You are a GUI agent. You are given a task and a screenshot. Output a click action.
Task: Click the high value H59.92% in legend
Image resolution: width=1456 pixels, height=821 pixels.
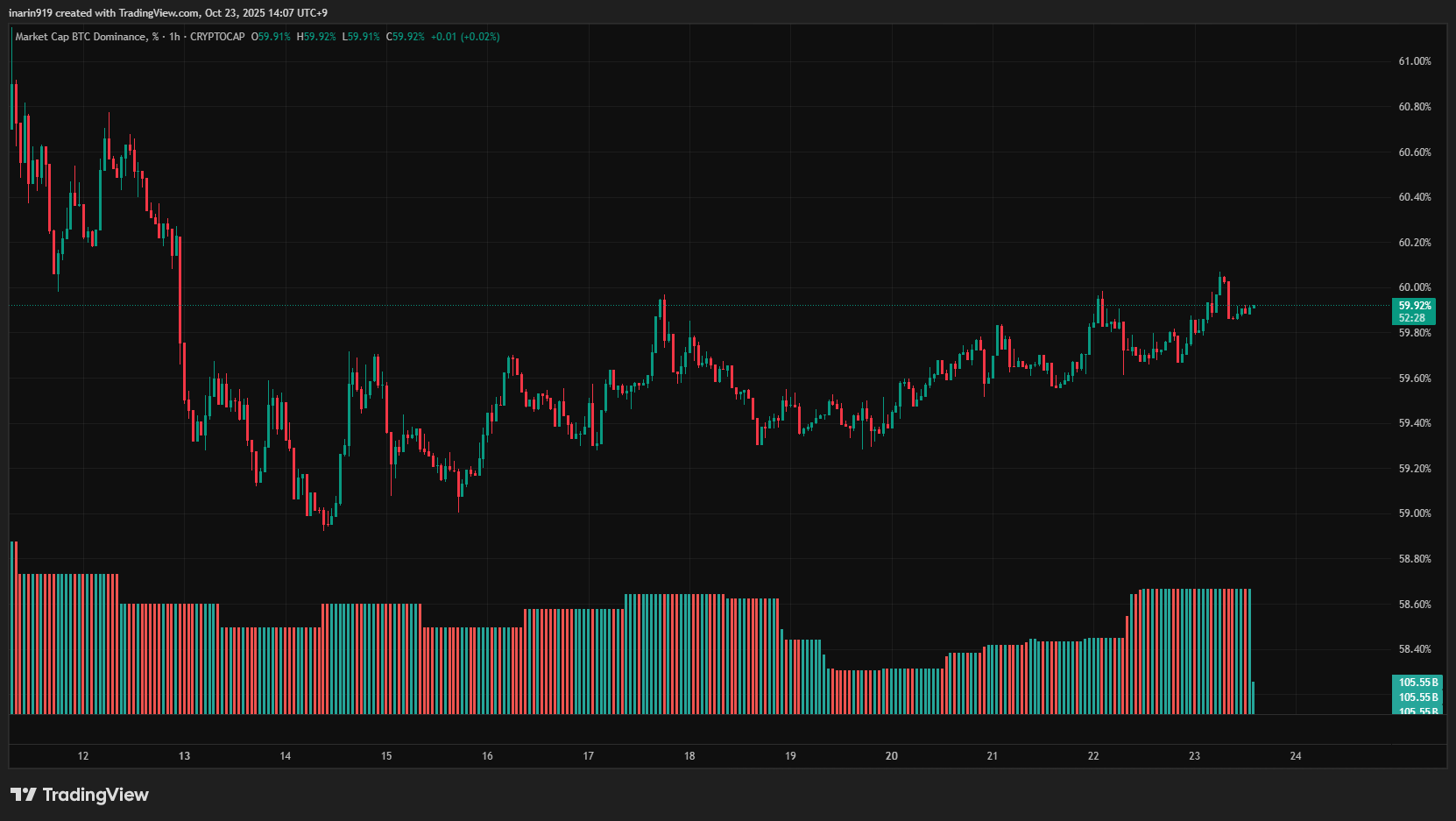pyautogui.click(x=316, y=37)
